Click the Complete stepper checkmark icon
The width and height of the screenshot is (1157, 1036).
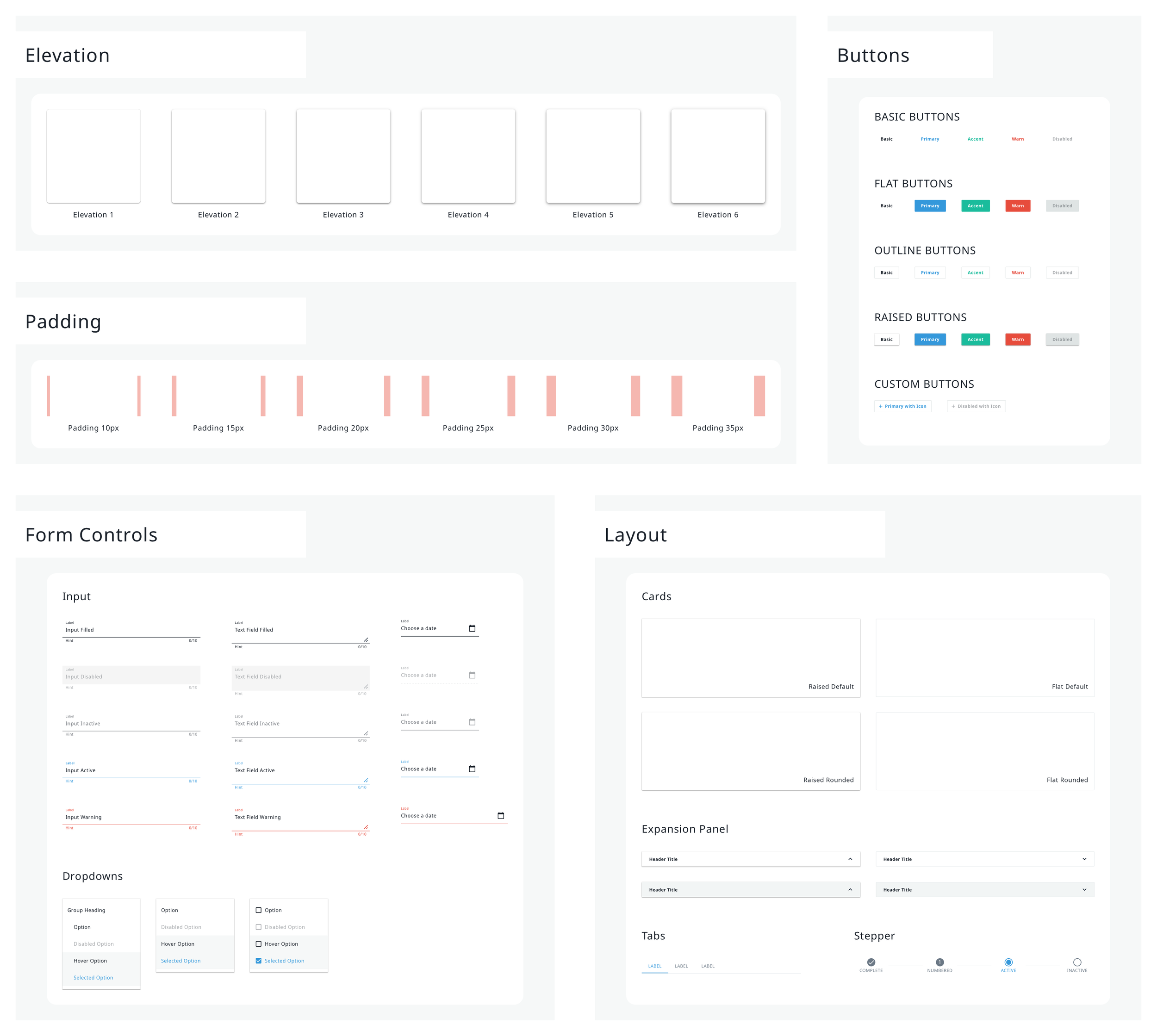(871, 962)
